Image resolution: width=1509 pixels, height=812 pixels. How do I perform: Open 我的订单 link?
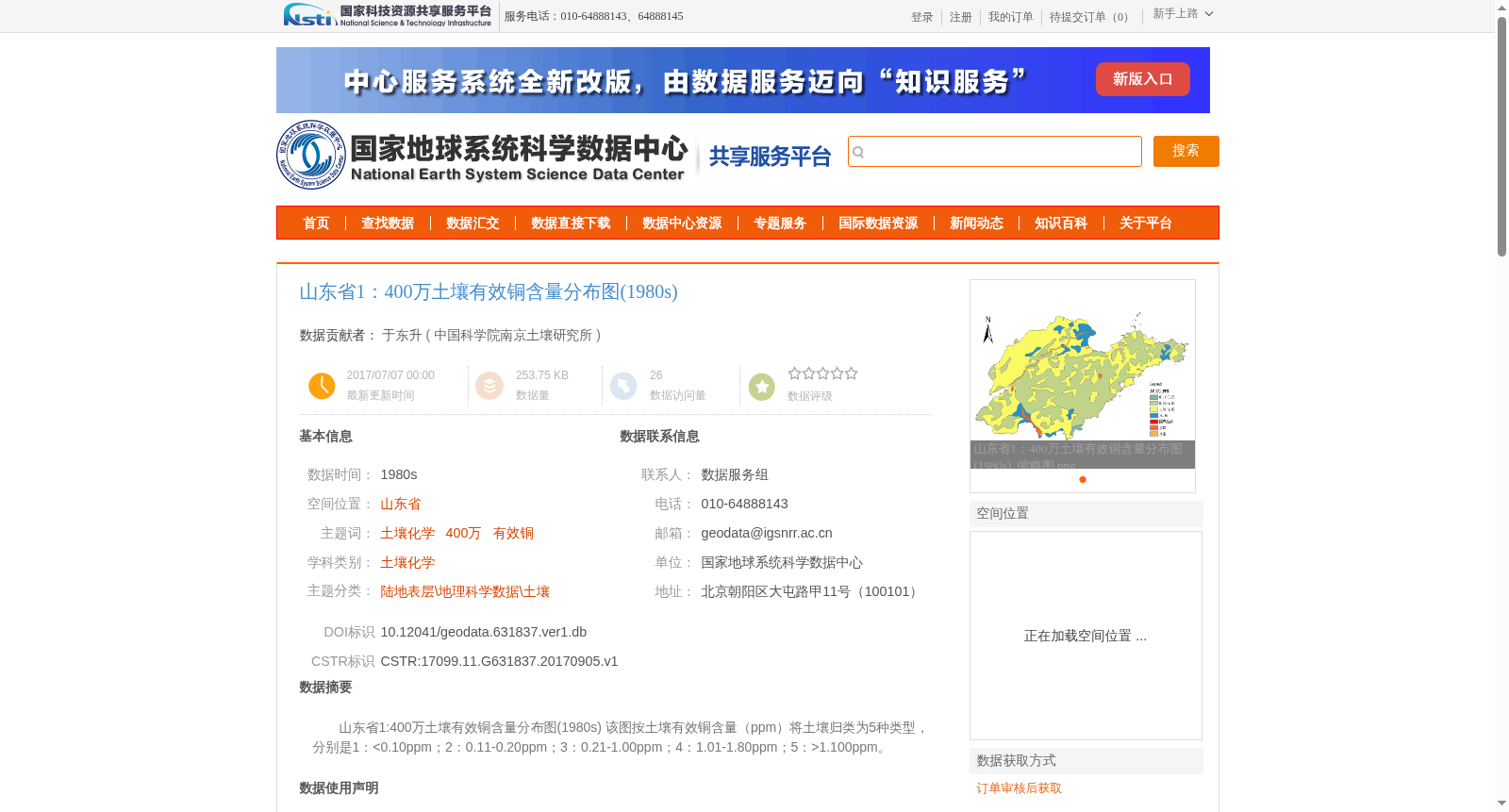click(x=1011, y=17)
